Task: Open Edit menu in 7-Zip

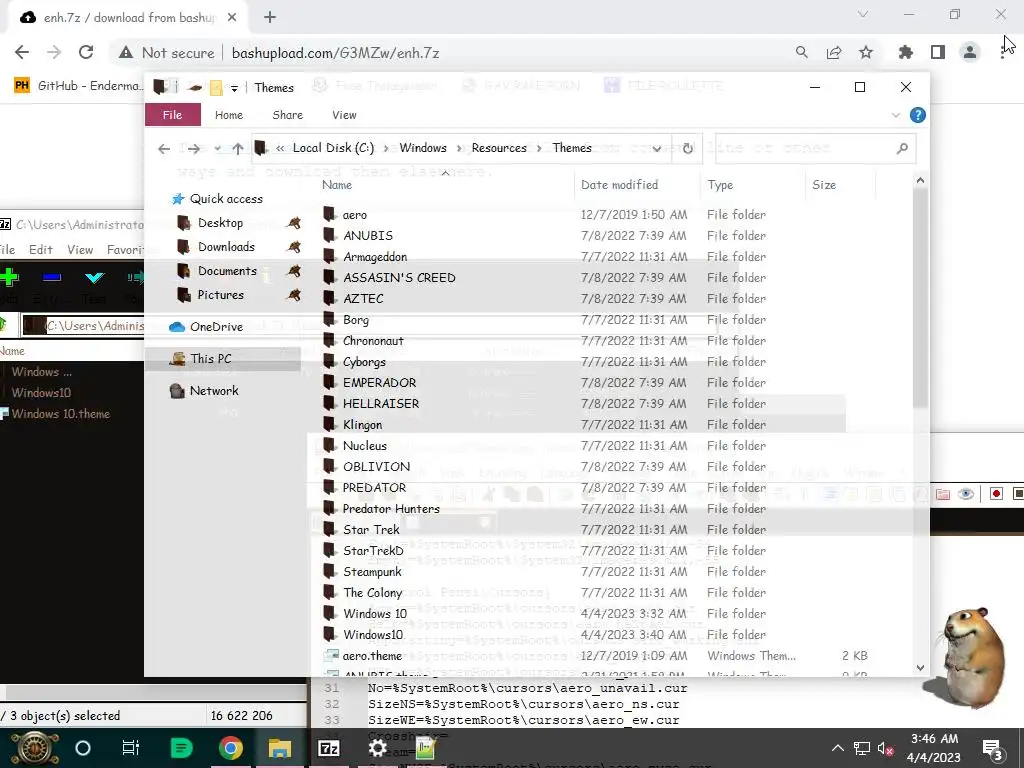Action: pos(40,249)
